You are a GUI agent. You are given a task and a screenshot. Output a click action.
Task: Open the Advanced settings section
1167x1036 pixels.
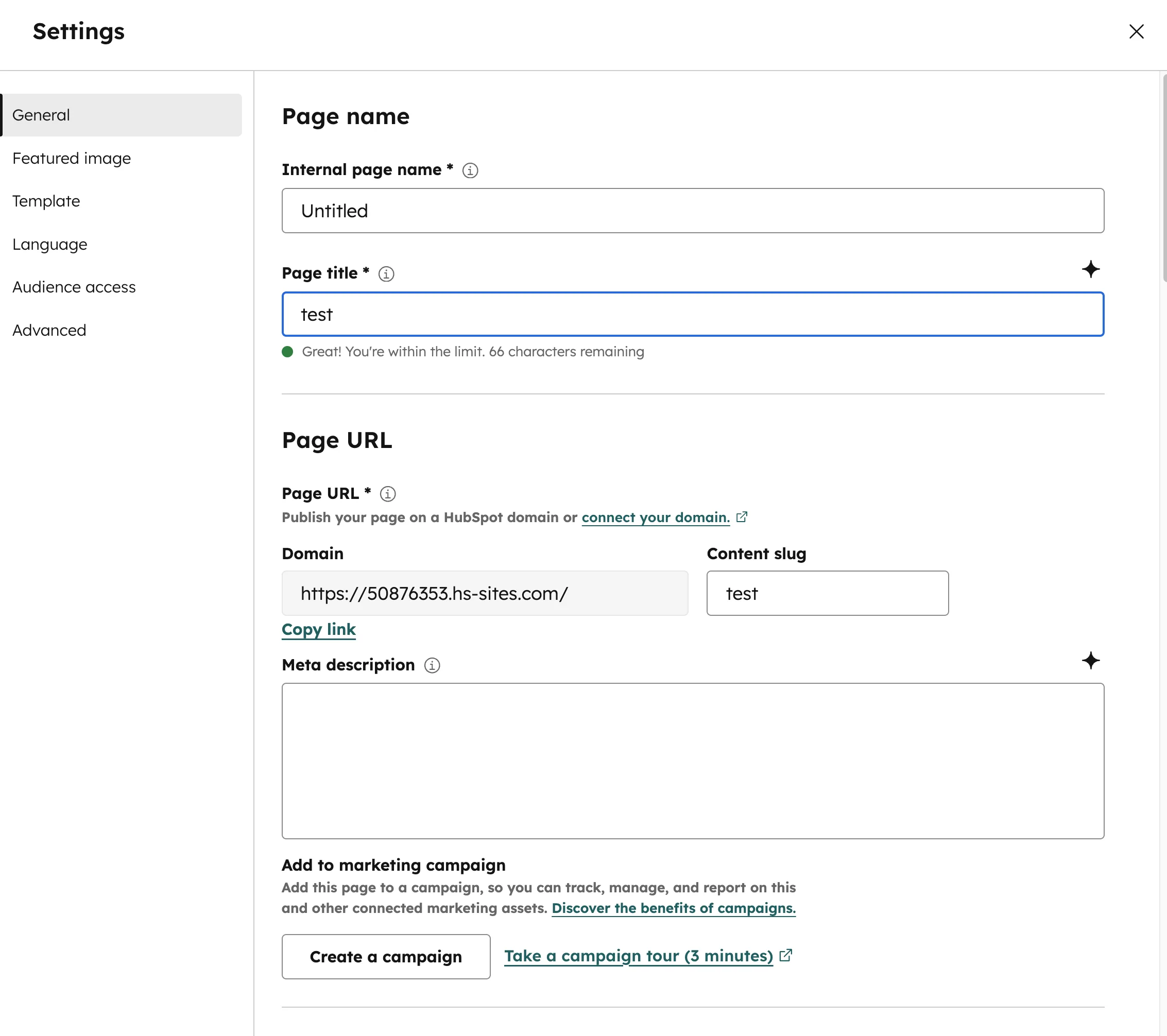point(49,330)
